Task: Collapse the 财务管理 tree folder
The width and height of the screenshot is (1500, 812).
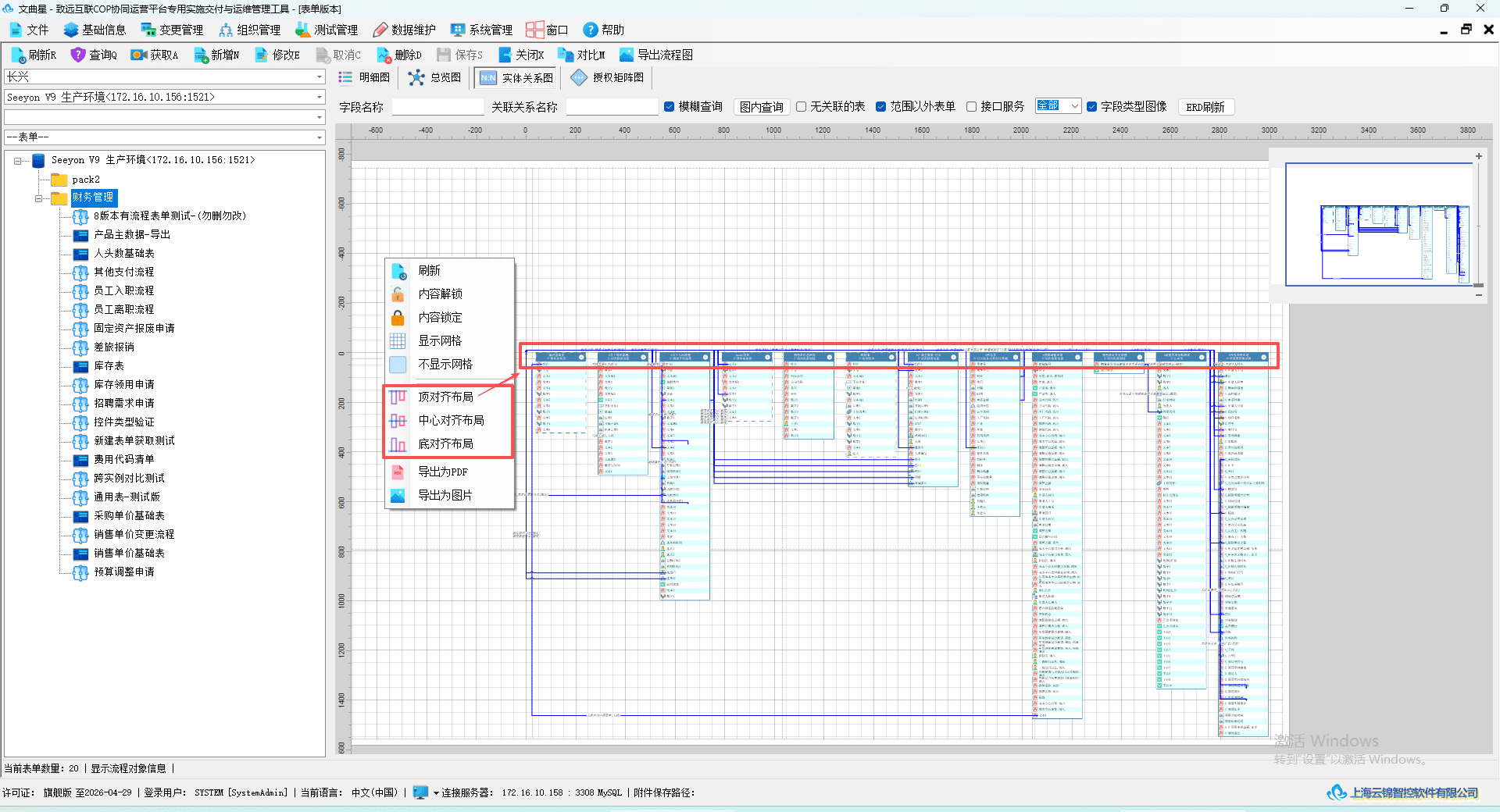Action: tap(38, 198)
